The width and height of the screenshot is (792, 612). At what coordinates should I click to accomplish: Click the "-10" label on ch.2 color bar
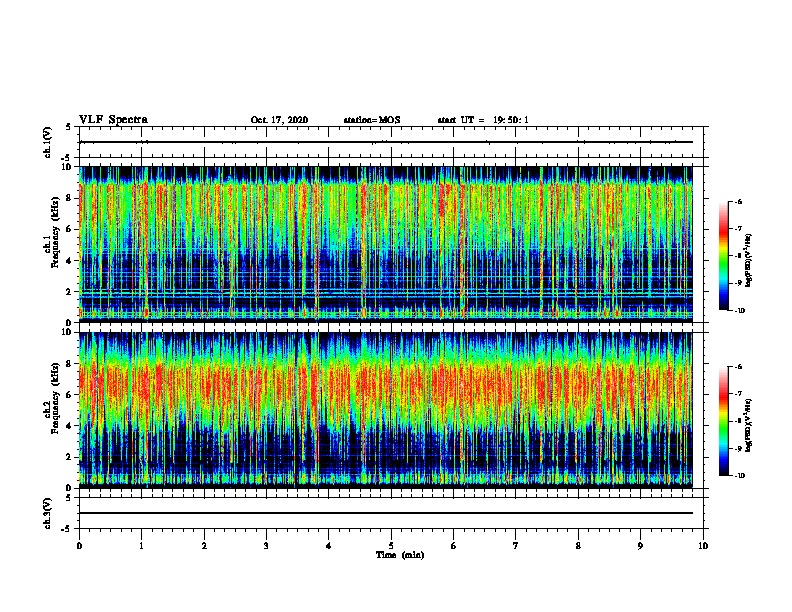[x=739, y=476]
